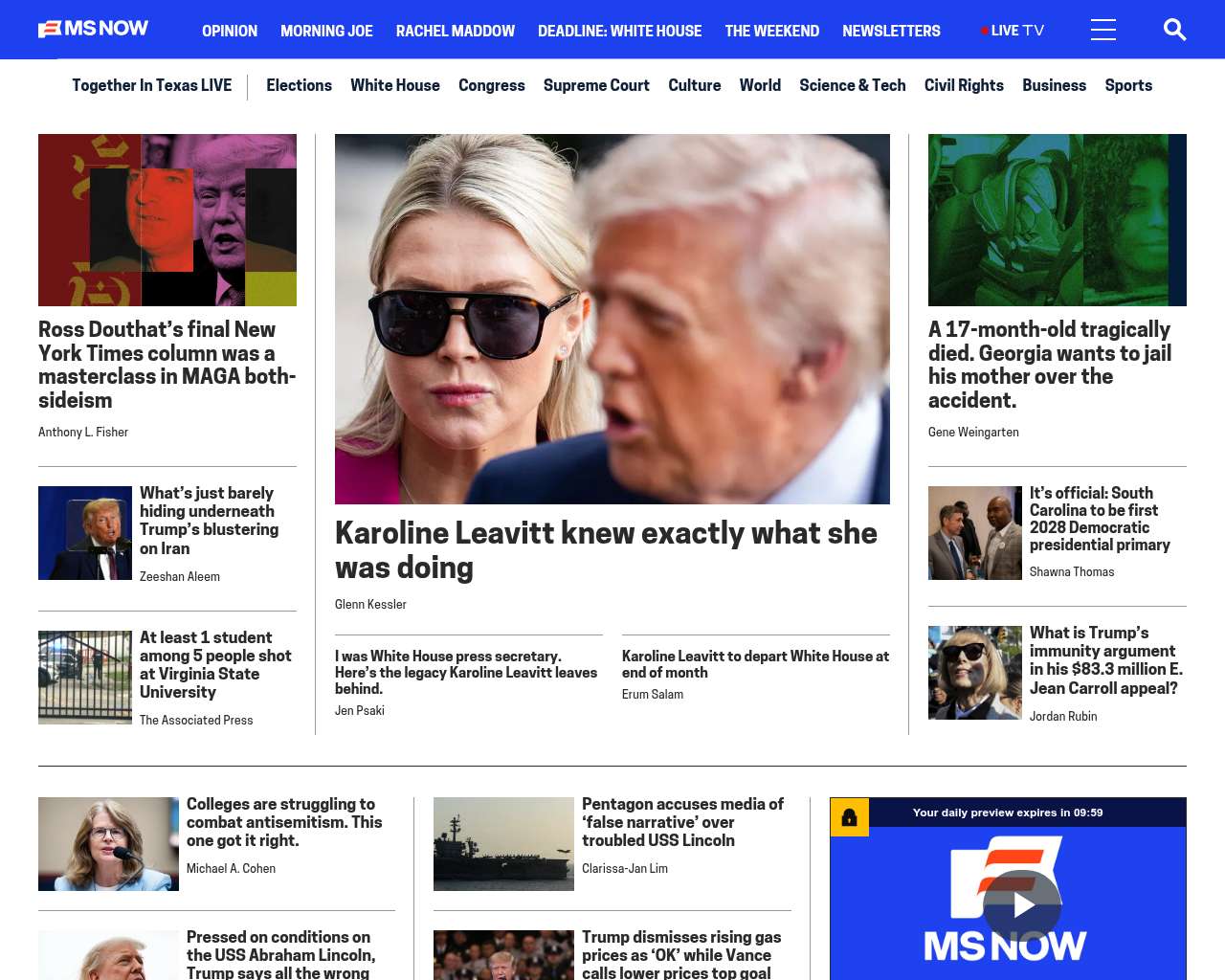Screen dimensions: 1225x980
Task: Open the large Karoline Leavitt photo
Action: (x=612, y=319)
